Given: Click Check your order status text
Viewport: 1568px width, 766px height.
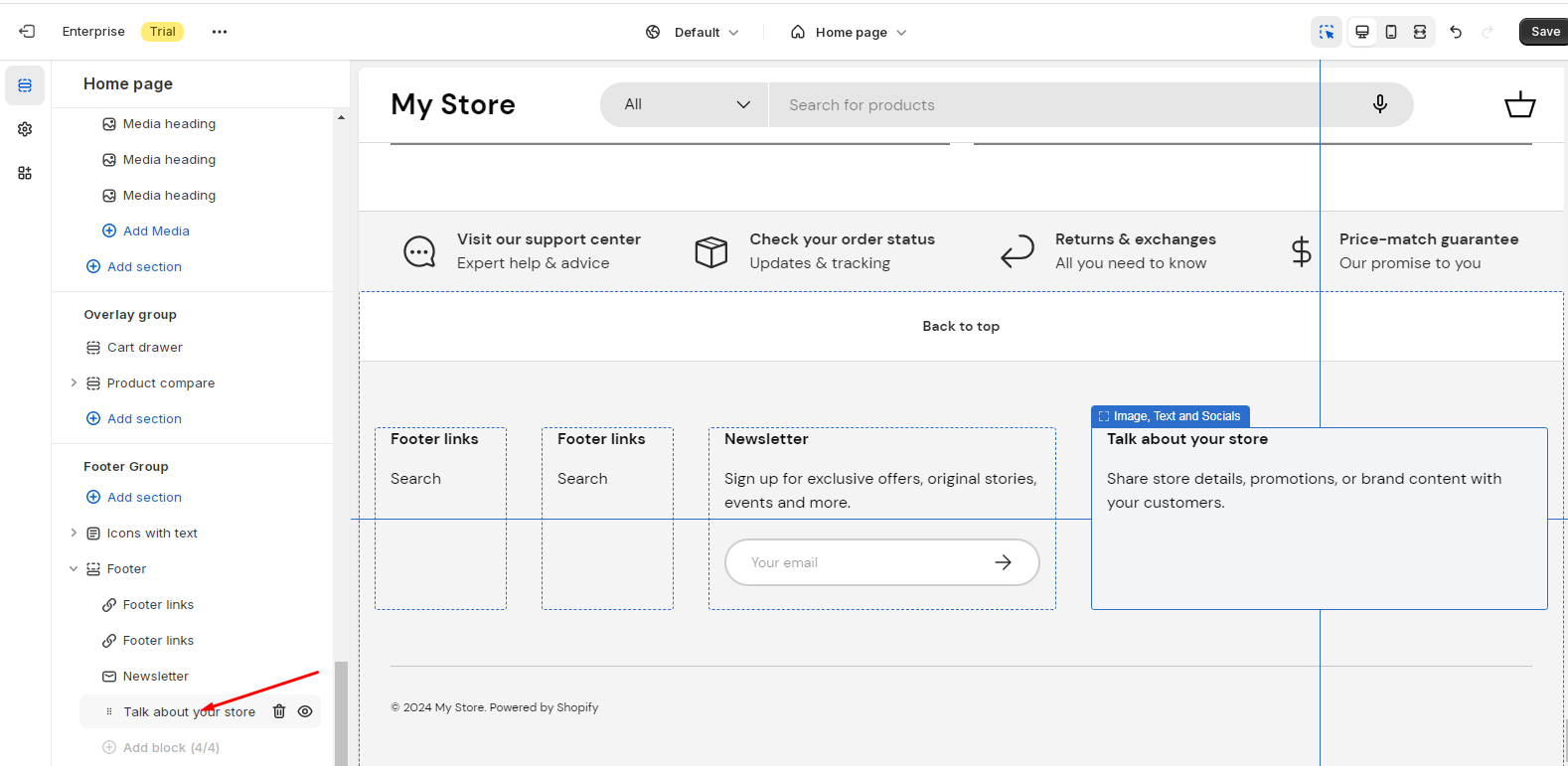Looking at the screenshot, I should pos(842,239).
